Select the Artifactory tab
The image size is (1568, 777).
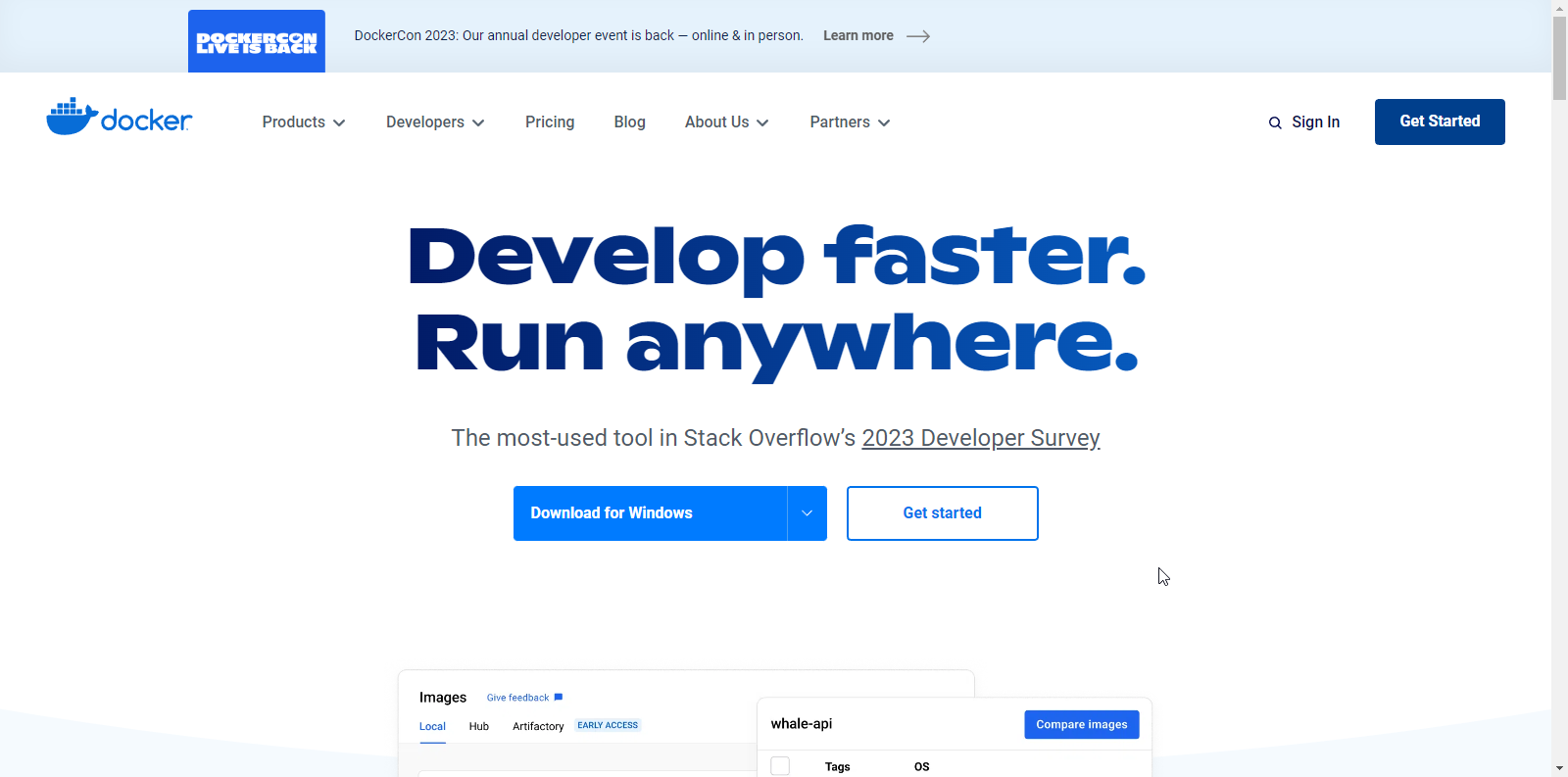[538, 726]
